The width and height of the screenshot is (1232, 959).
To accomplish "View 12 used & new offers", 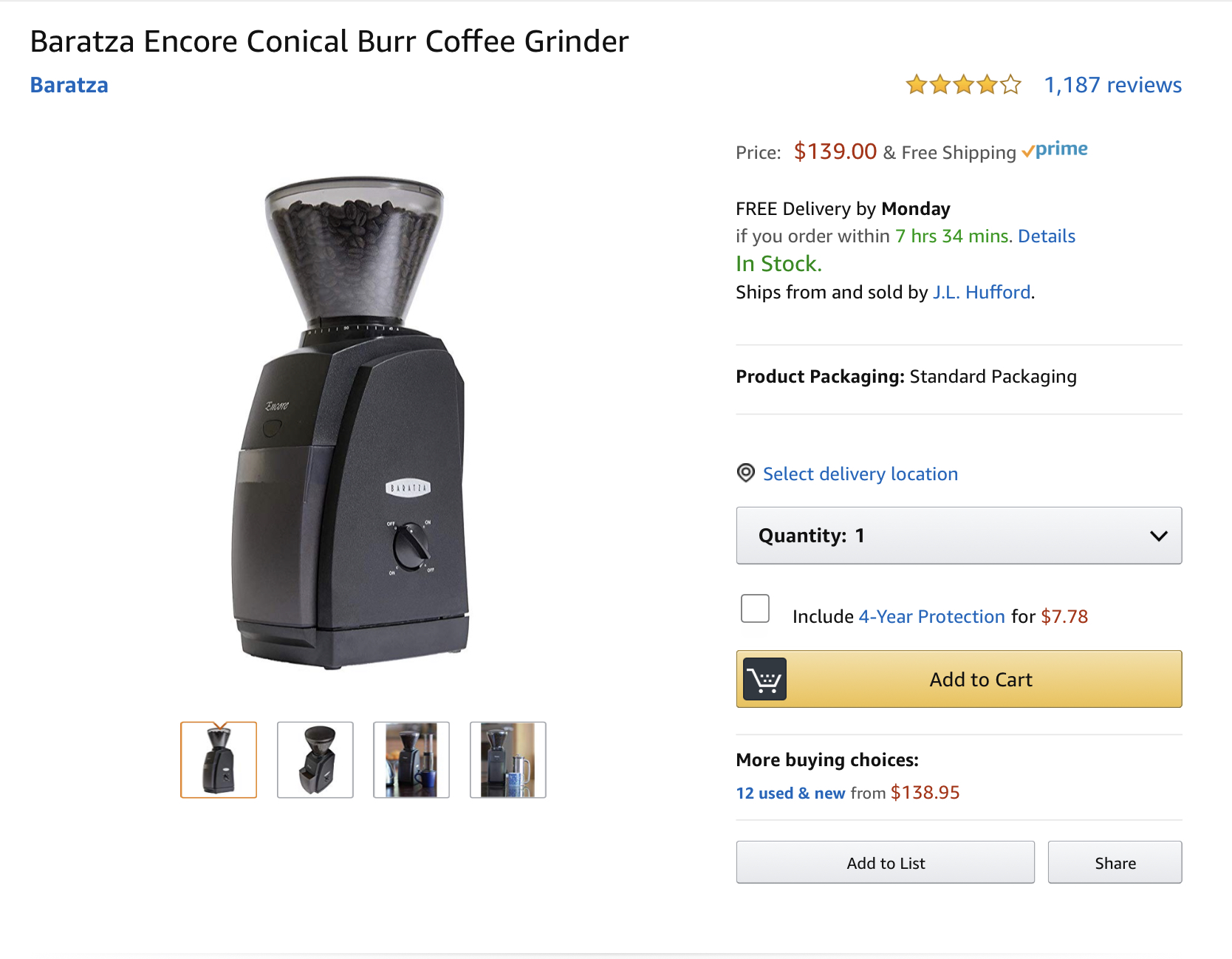I will (x=790, y=793).
